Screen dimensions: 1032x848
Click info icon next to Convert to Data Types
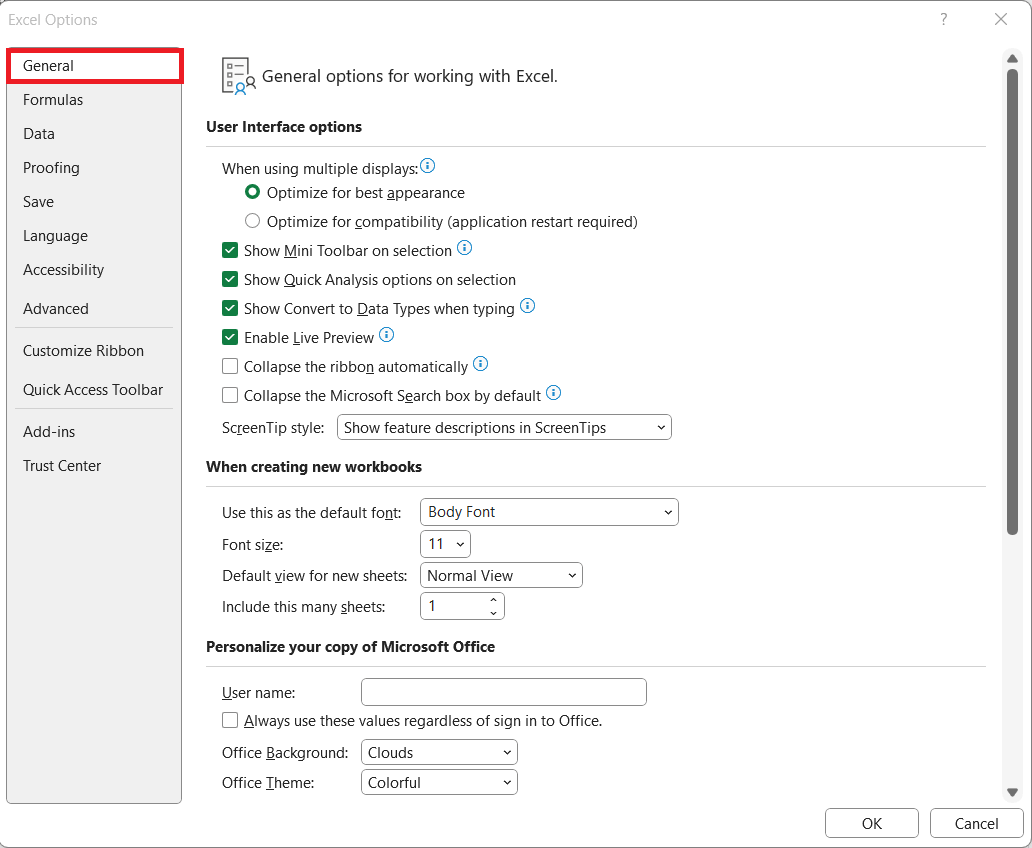pos(528,305)
